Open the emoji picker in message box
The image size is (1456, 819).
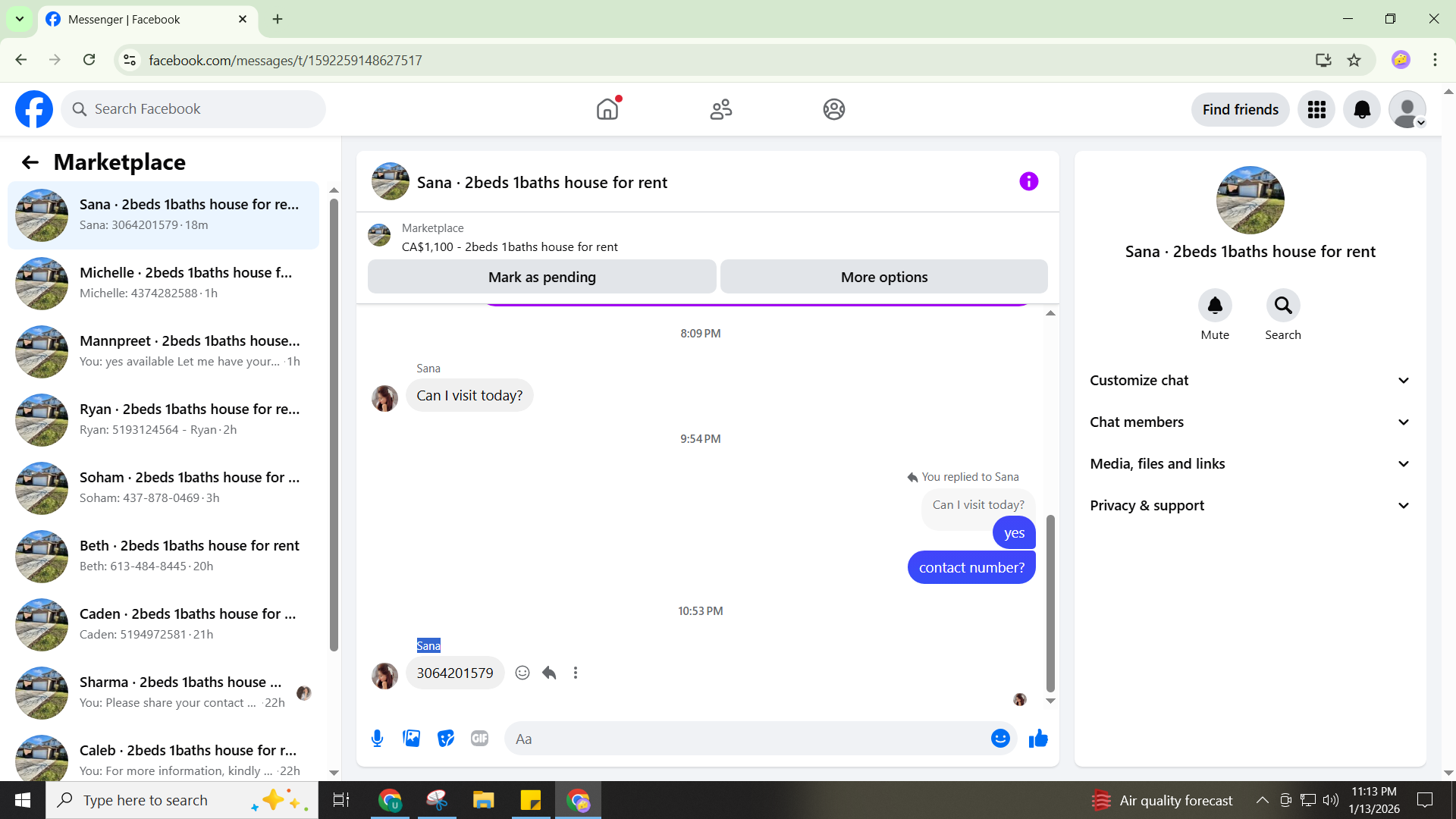coord(1000,738)
